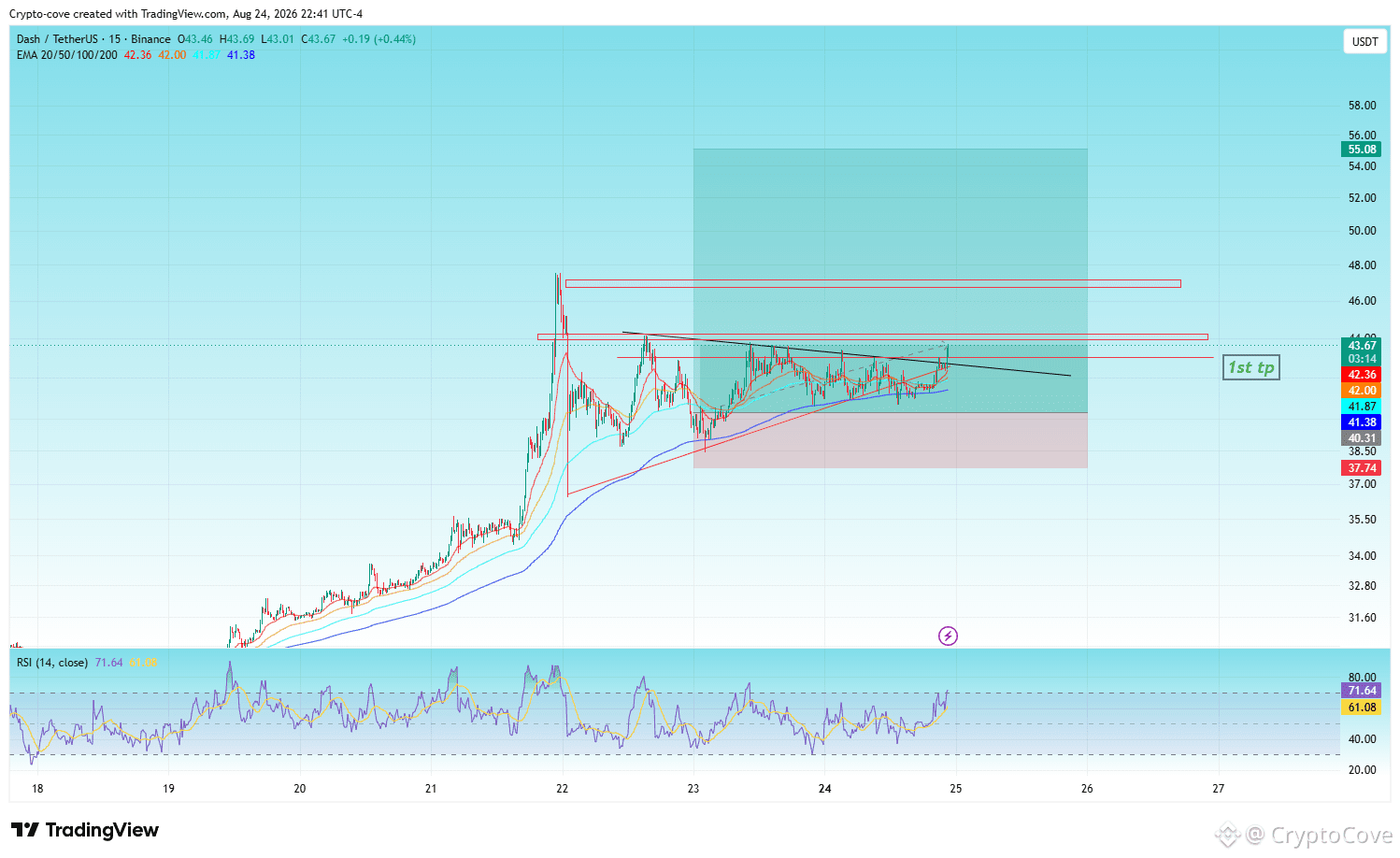Click the 38.50 price scale tick
1400x858 pixels.
point(1362,451)
